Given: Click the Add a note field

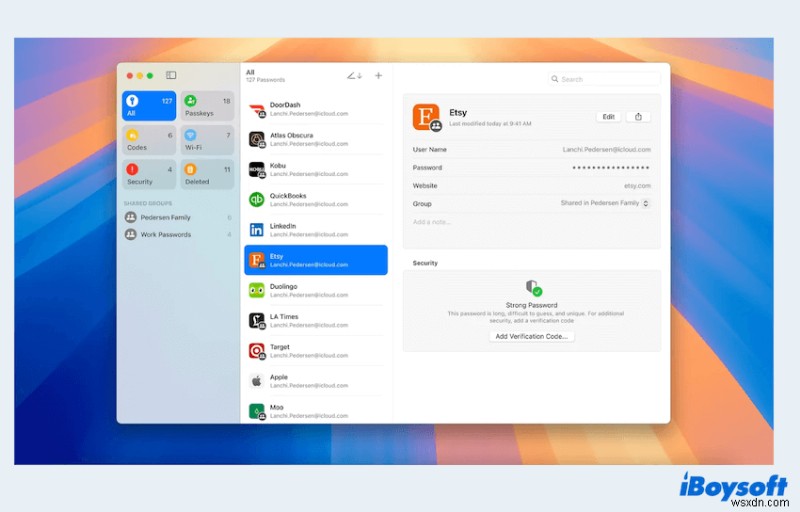Looking at the screenshot, I should click(x=432, y=222).
